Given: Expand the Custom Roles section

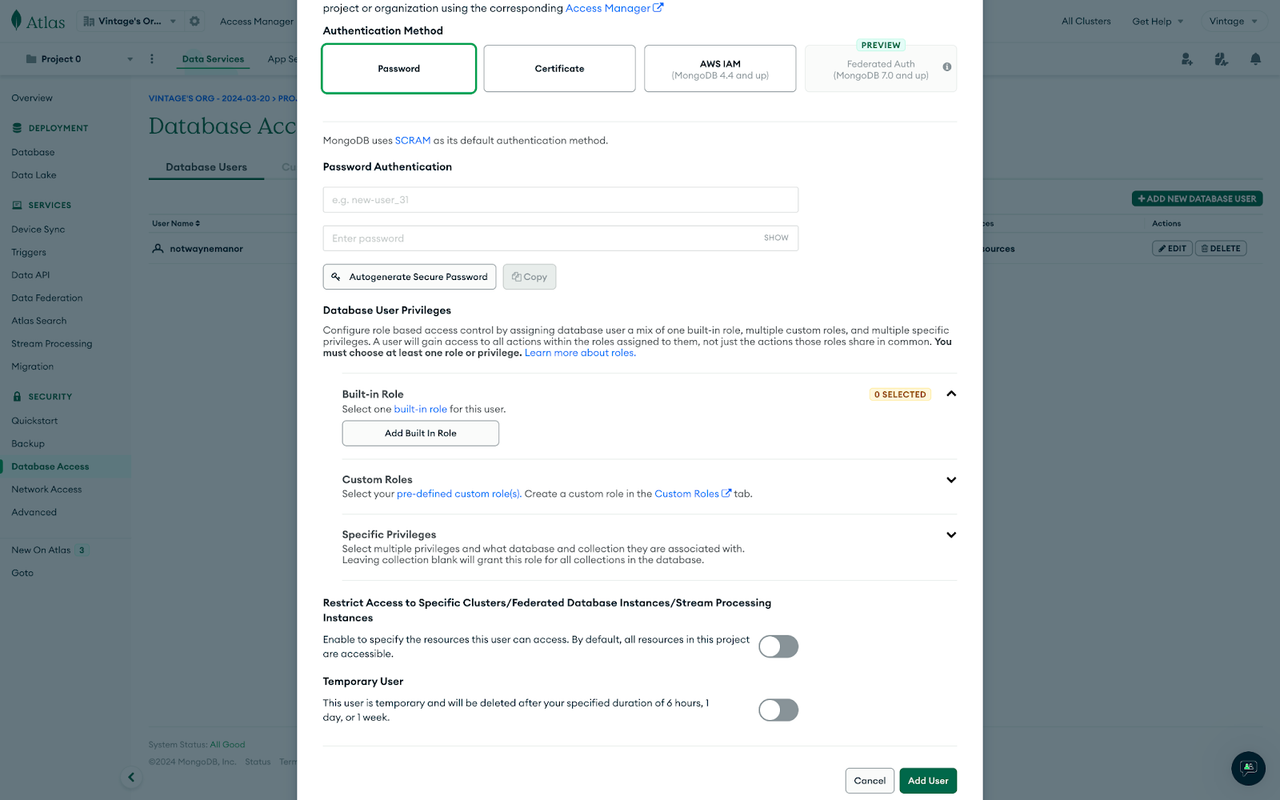Looking at the screenshot, I should click(x=951, y=479).
